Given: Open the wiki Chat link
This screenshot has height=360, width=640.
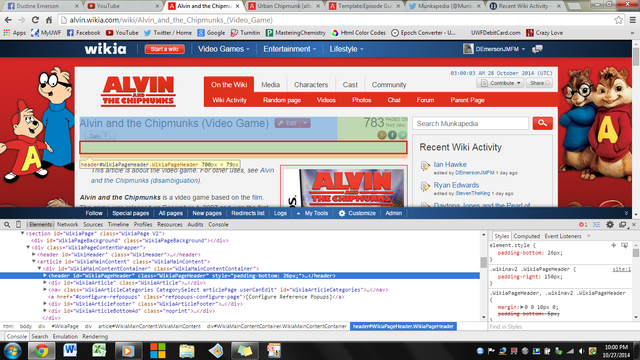Looking at the screenshot, I should point(393,100).
